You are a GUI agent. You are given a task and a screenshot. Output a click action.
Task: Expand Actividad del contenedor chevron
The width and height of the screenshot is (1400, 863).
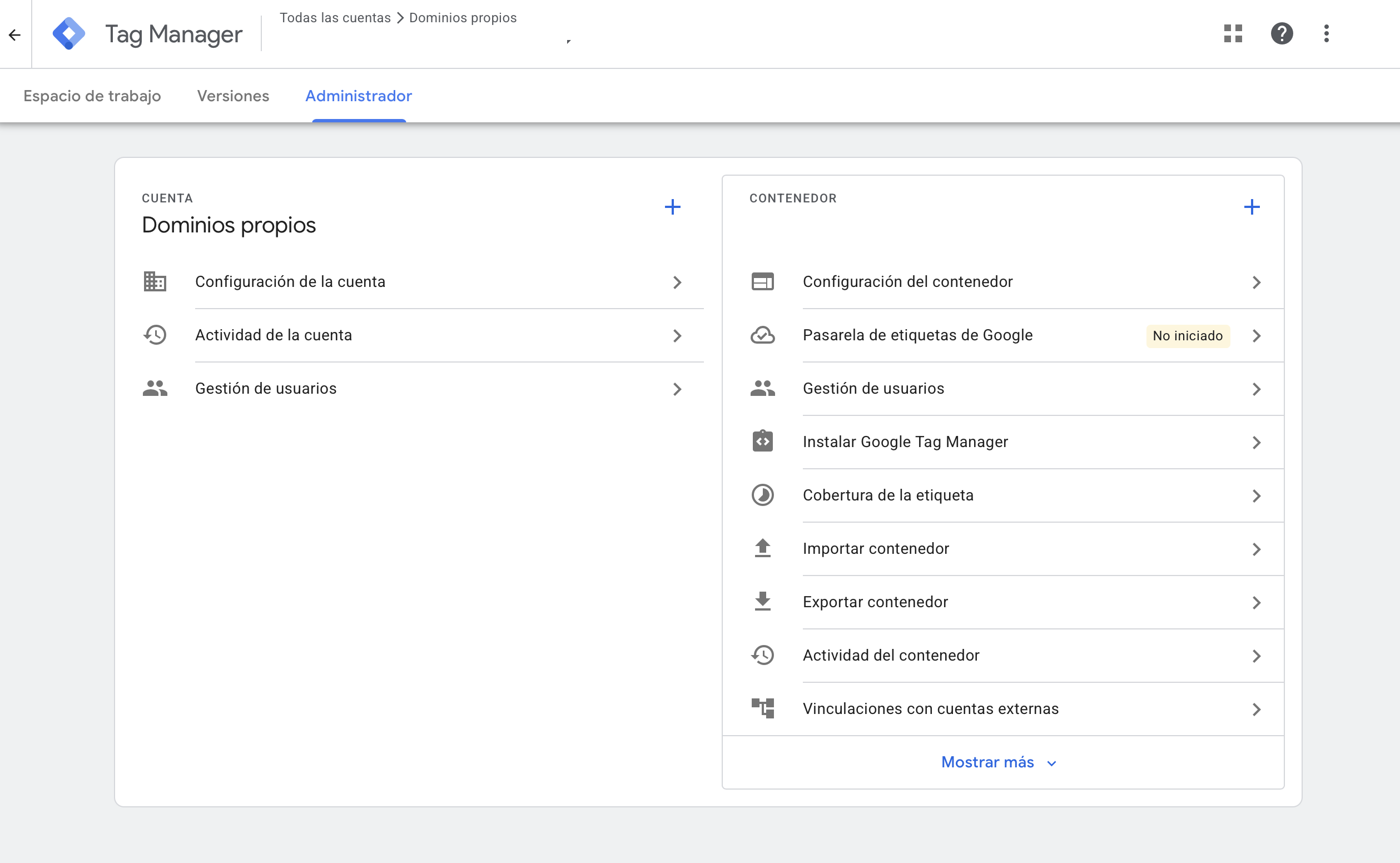pos(1257,656)
